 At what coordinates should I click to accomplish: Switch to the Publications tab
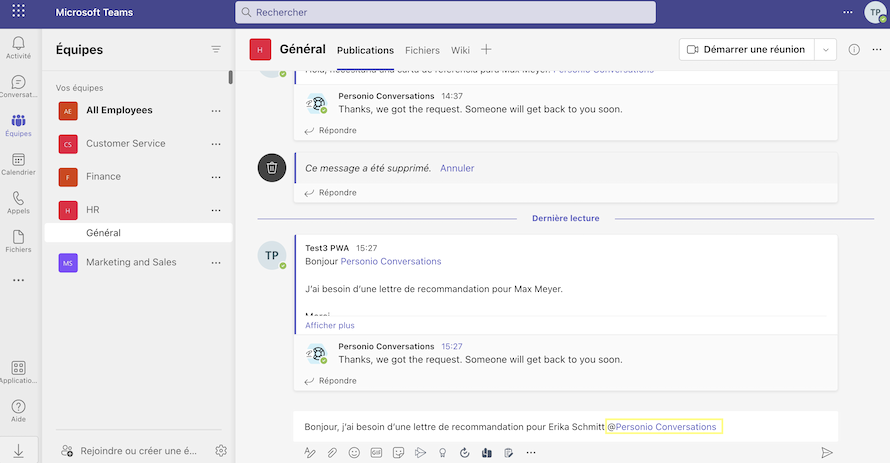point(365,50)
